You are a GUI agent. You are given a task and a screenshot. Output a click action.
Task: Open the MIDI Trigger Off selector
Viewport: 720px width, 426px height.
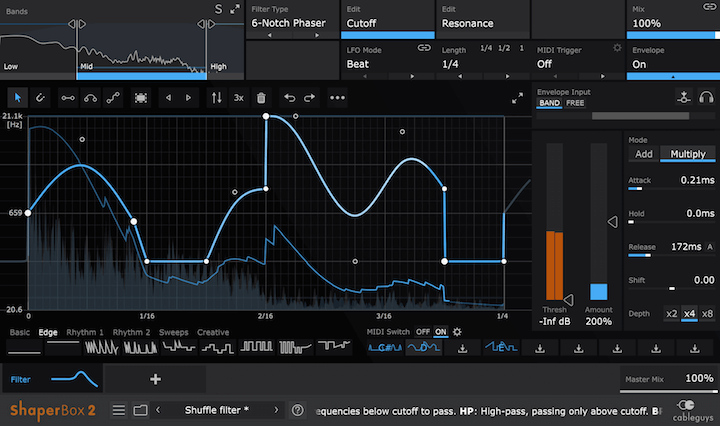[545, 64]
